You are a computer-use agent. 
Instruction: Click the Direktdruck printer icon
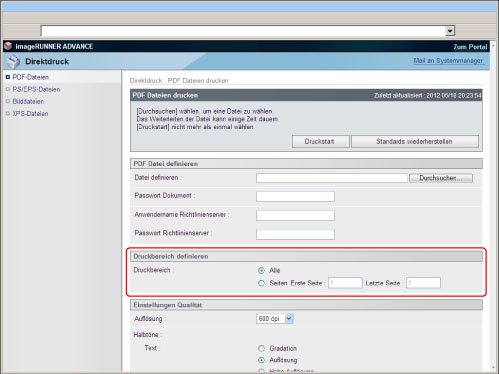pos(14,61)
